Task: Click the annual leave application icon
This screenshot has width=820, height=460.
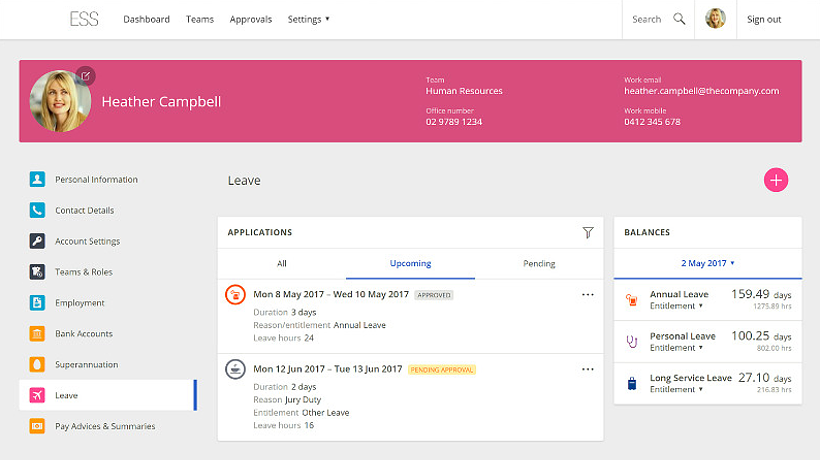Action: pyautogui.click(x=235, y=295)
